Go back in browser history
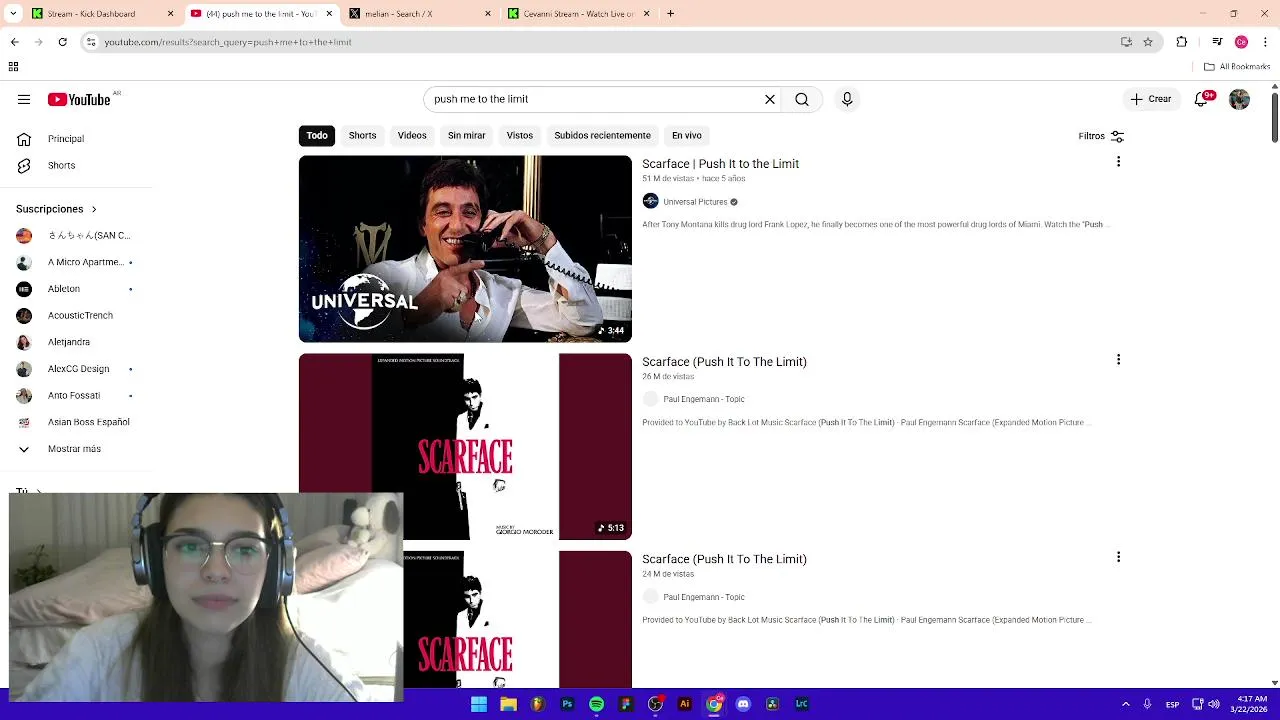The image size is (1280, 720). pyautogui.click(x=14, y=42)
